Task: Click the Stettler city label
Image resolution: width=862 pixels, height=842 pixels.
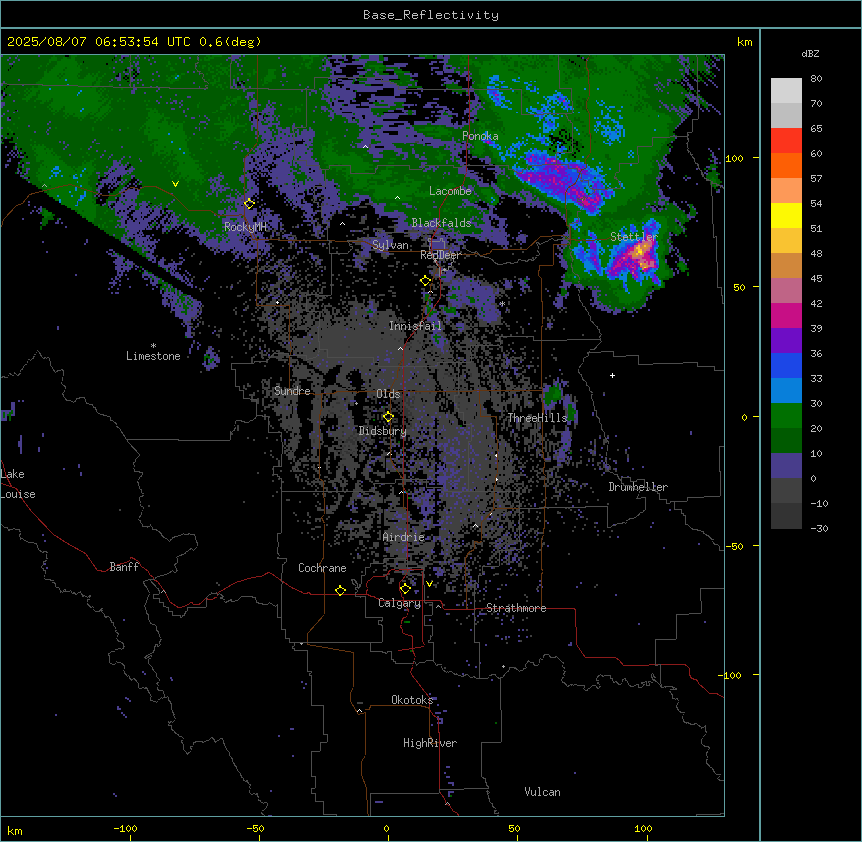Action: [634, 237]
